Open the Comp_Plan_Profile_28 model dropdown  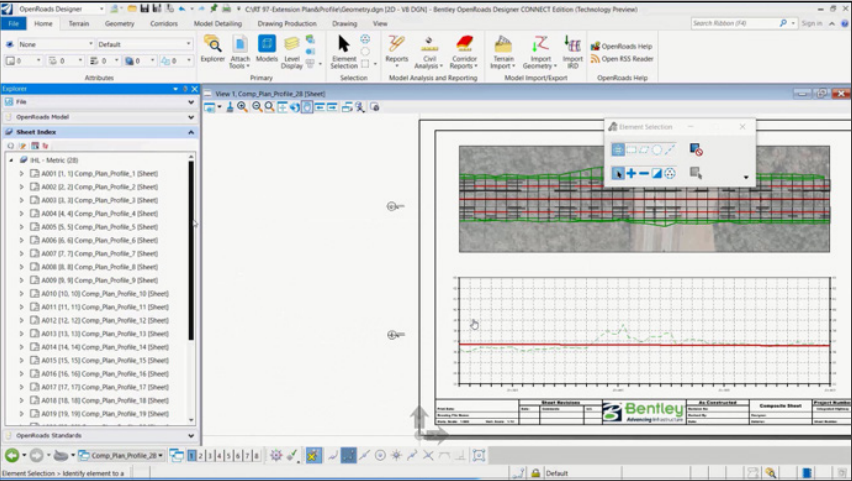[120, 455]
